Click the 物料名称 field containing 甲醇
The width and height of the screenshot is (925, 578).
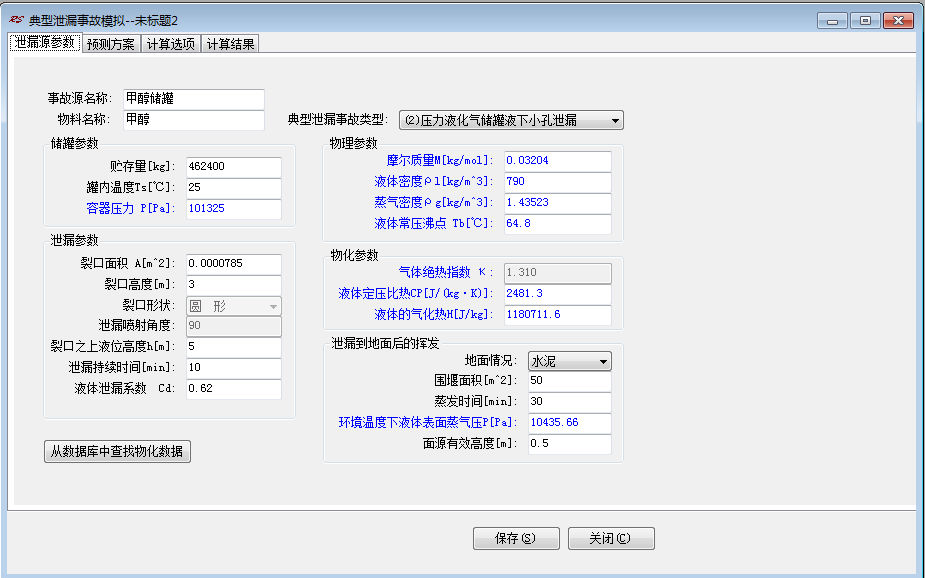tap(194, 120)
